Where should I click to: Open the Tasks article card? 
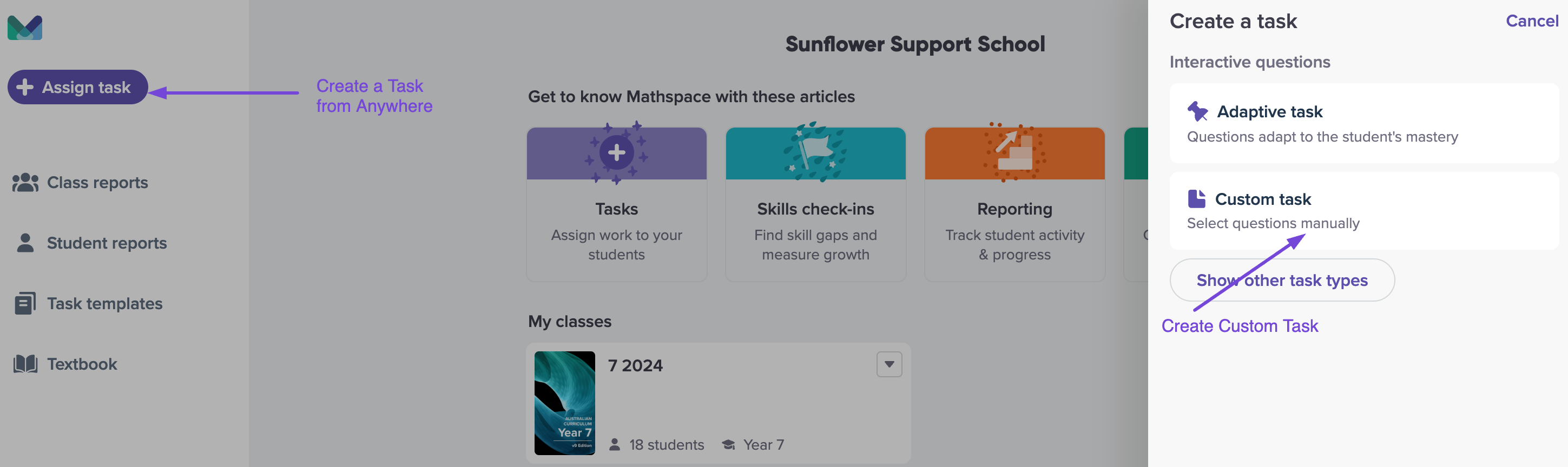tap(617, 204)
